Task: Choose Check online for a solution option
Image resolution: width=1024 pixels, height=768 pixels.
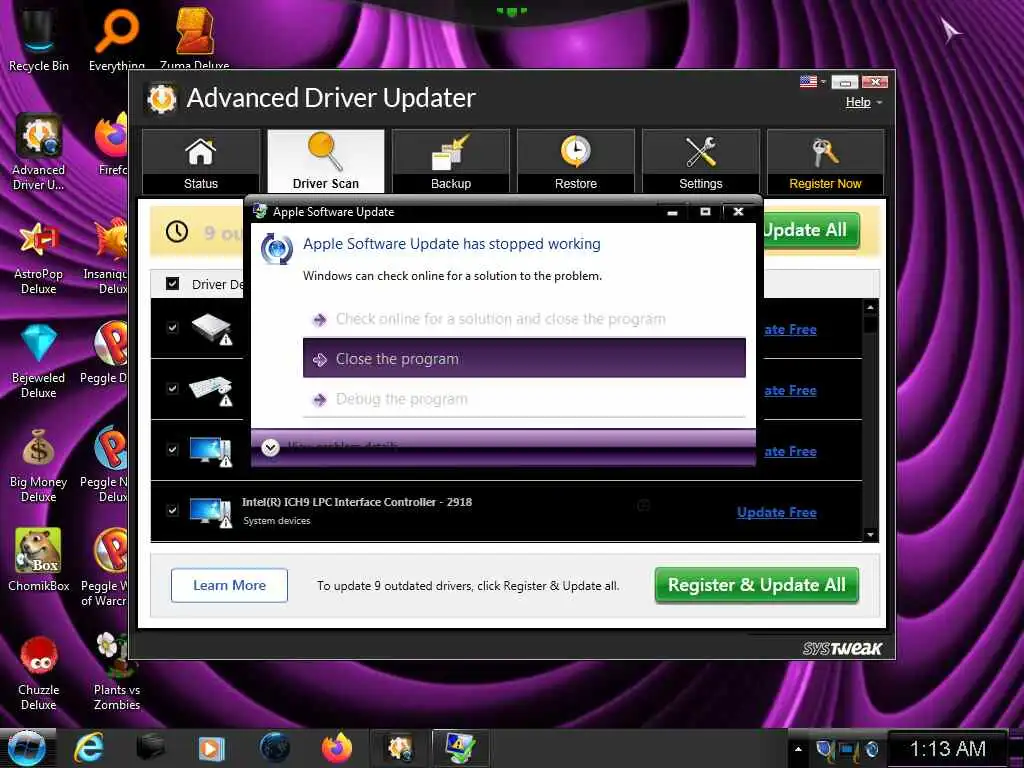Action: tap(524, 319)
